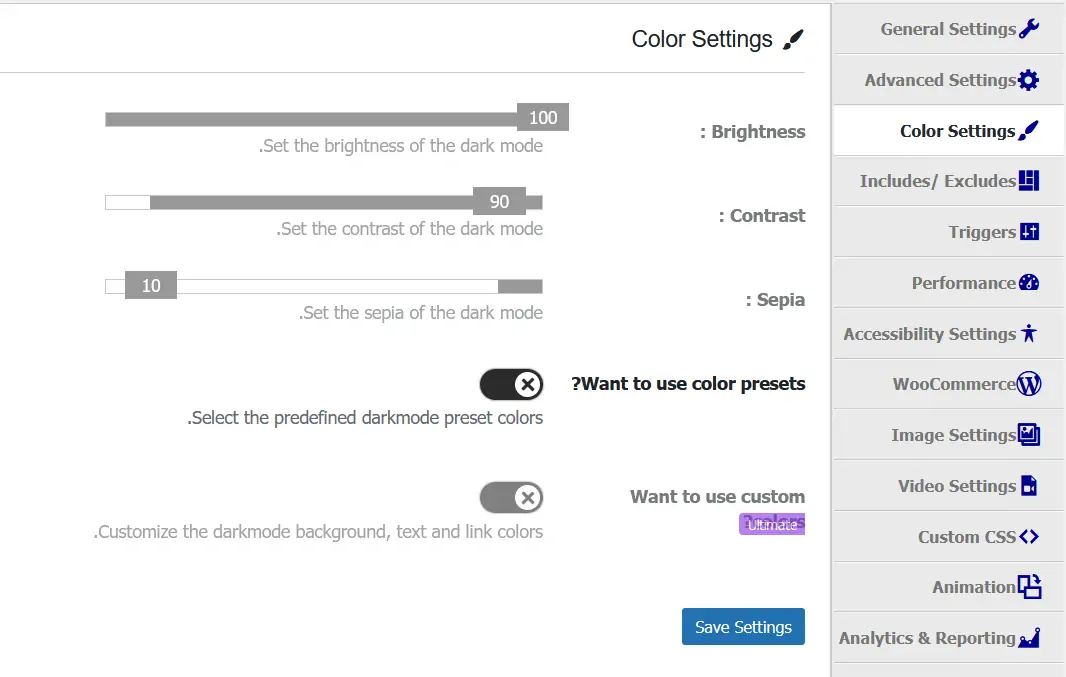The image size is (1066, 677).
Task: Switch to the Color Settings tab
Action: [957, 131]
